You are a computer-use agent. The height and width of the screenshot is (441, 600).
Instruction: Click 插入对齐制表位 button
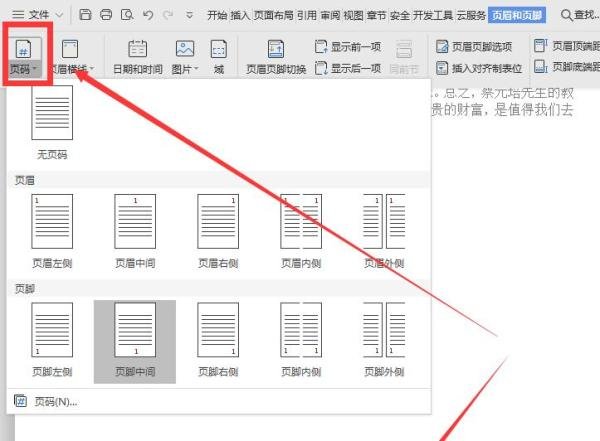coord(479,68)
